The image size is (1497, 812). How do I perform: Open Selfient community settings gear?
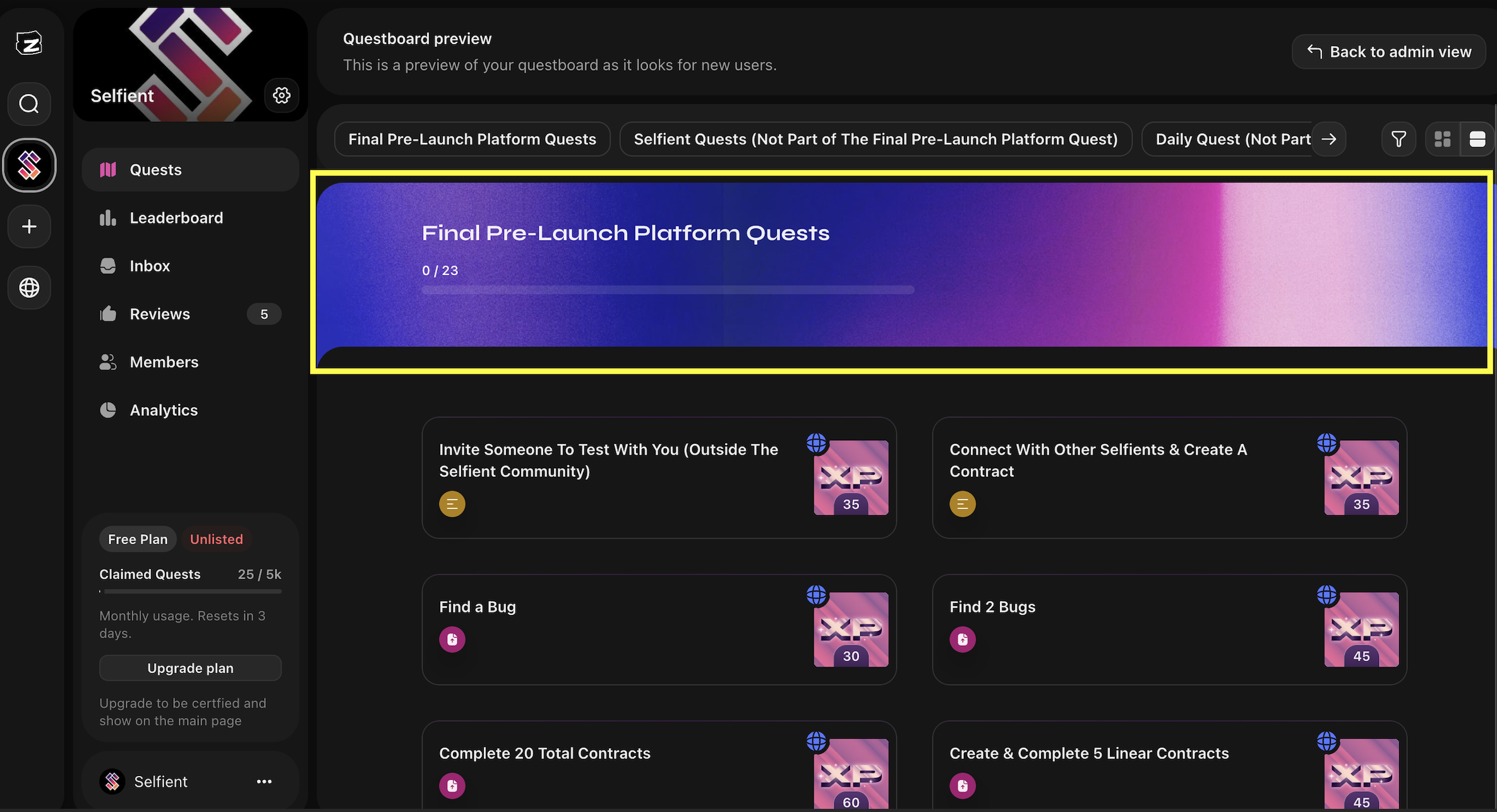click(x=281, y=95)
